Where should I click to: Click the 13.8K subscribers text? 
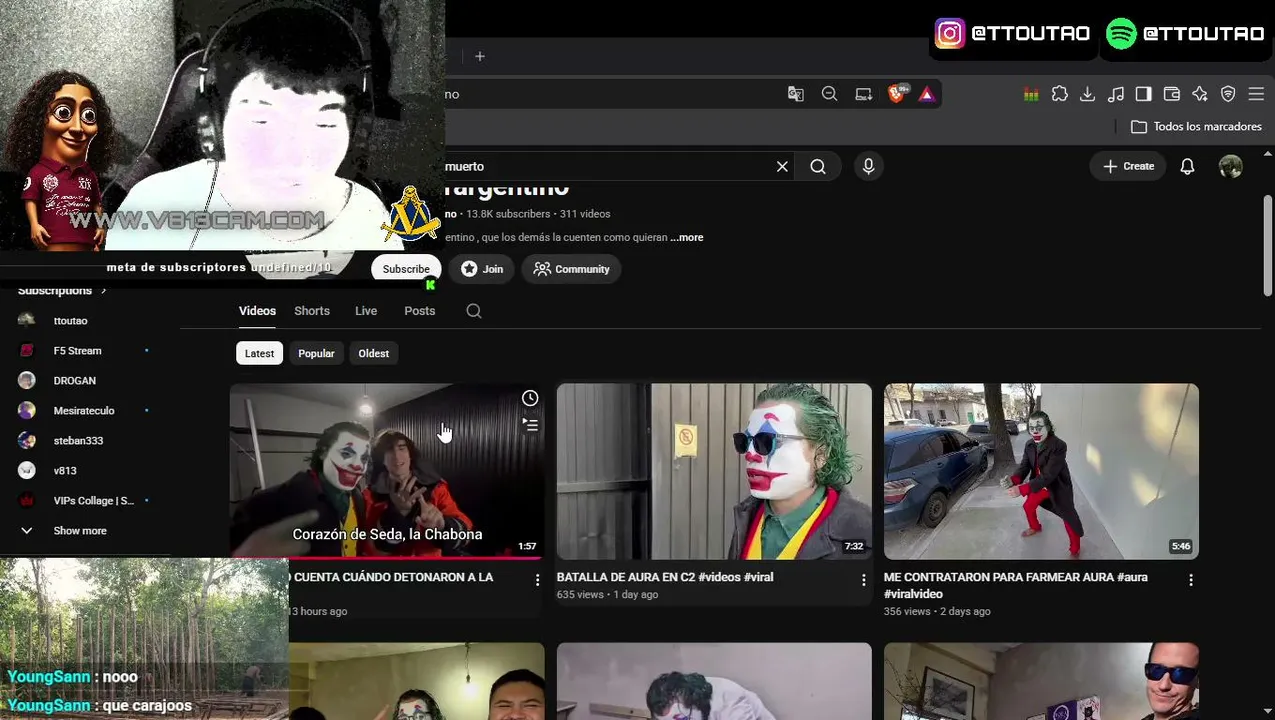[508, 214]
